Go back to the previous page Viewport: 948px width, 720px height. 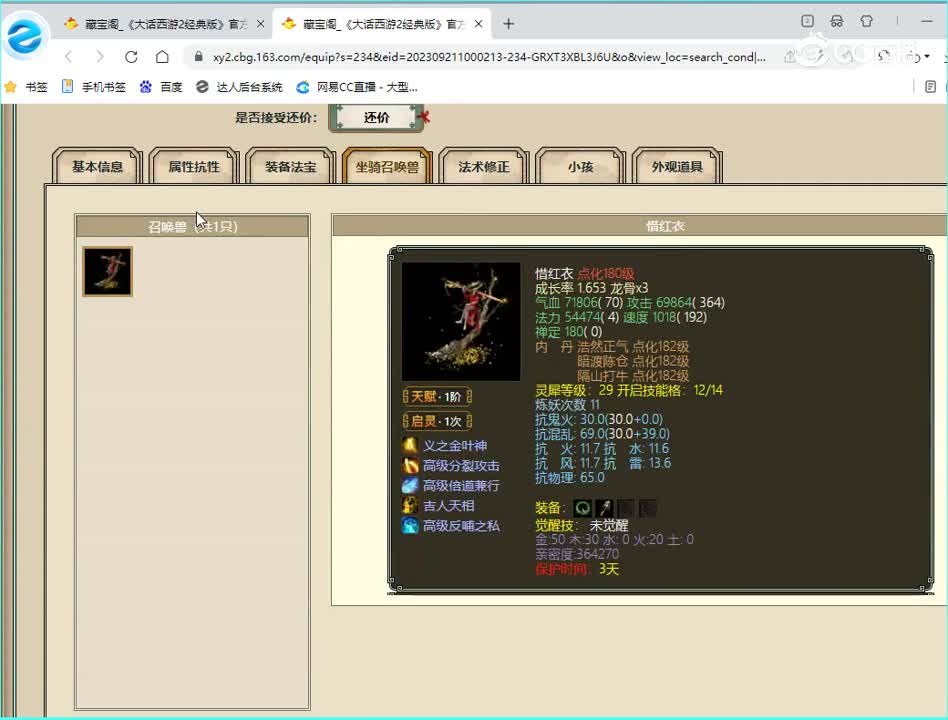pyautogui.click(x=68, y=57)
